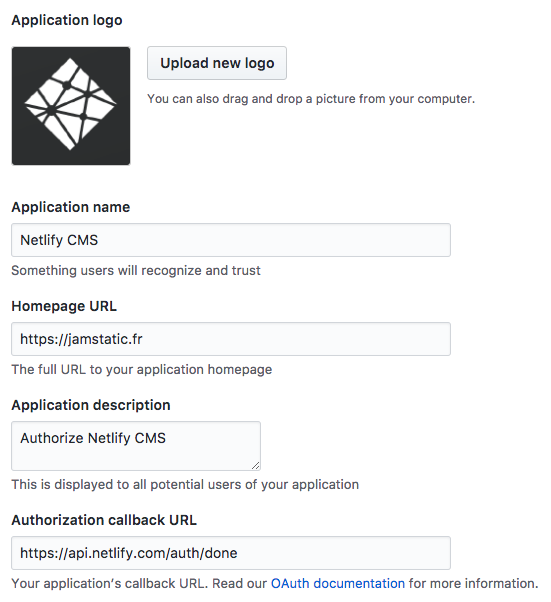
Task: Grab the description textarea corner grip
Action: pyautogui.click(x=256, y=466)
